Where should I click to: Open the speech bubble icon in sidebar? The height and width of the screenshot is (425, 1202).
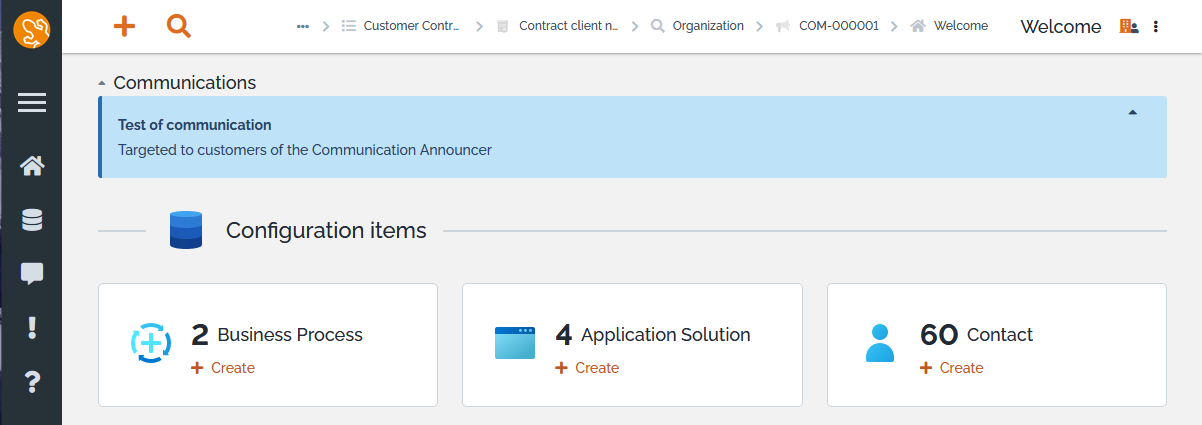[32, 273]
